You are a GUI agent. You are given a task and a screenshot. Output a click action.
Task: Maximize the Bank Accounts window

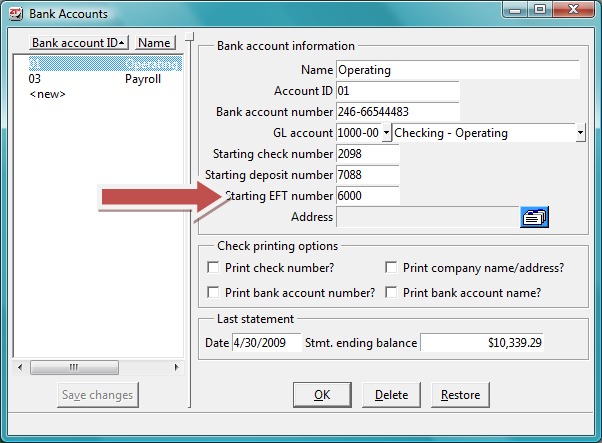point(540,10)
